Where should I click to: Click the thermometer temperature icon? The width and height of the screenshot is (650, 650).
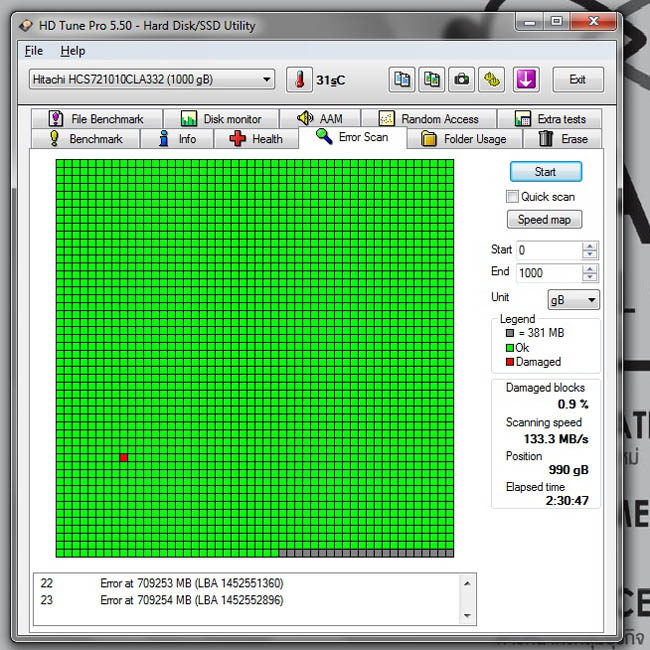tap(299, 79)
